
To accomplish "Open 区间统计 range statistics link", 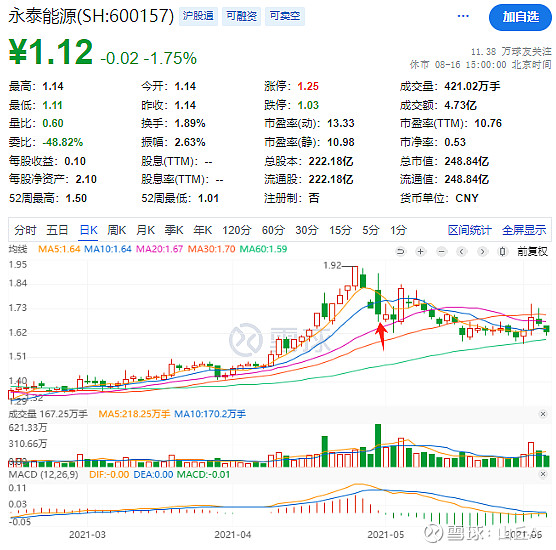I will tap(469, 230).
